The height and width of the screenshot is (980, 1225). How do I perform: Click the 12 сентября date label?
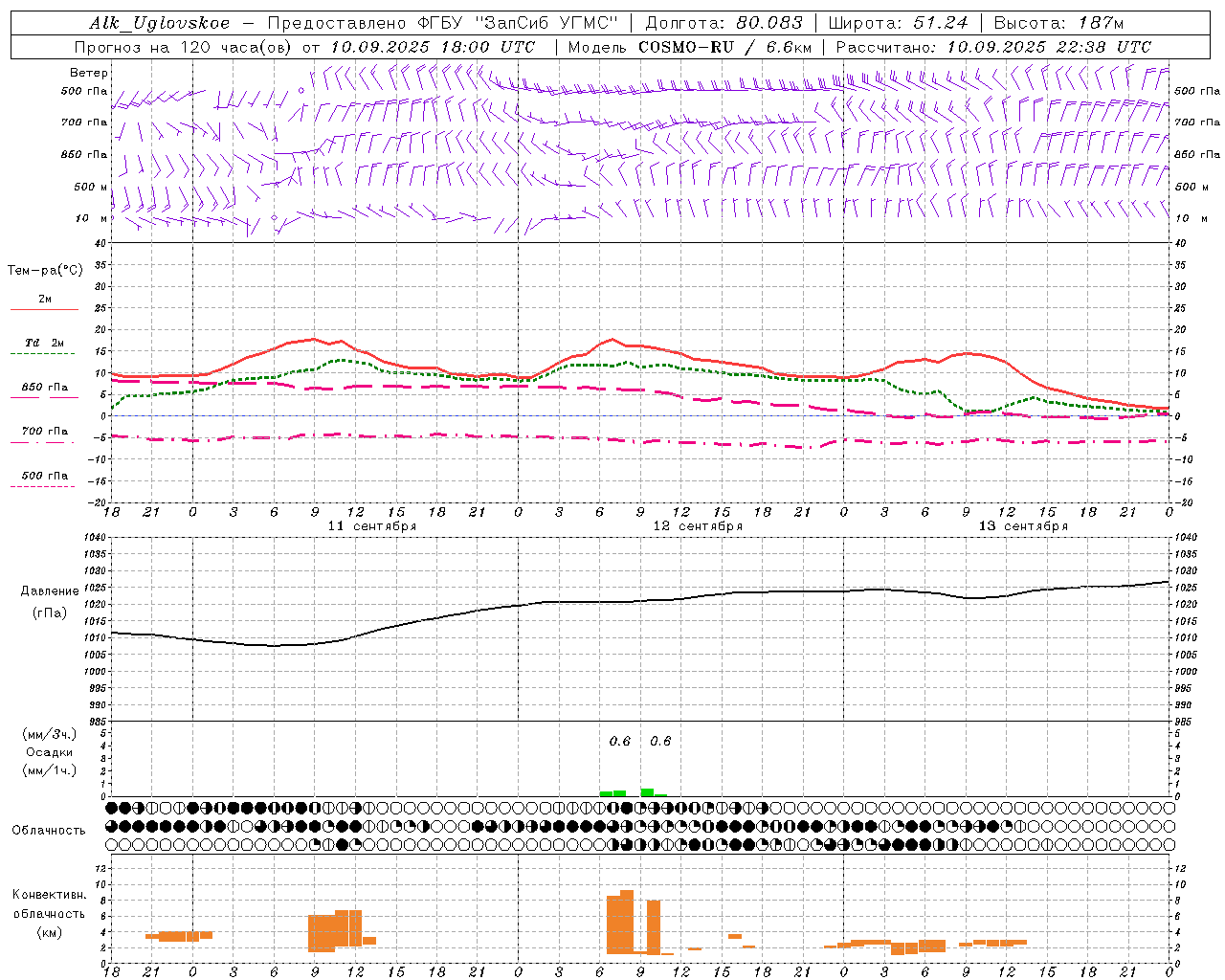pos(698,526)
